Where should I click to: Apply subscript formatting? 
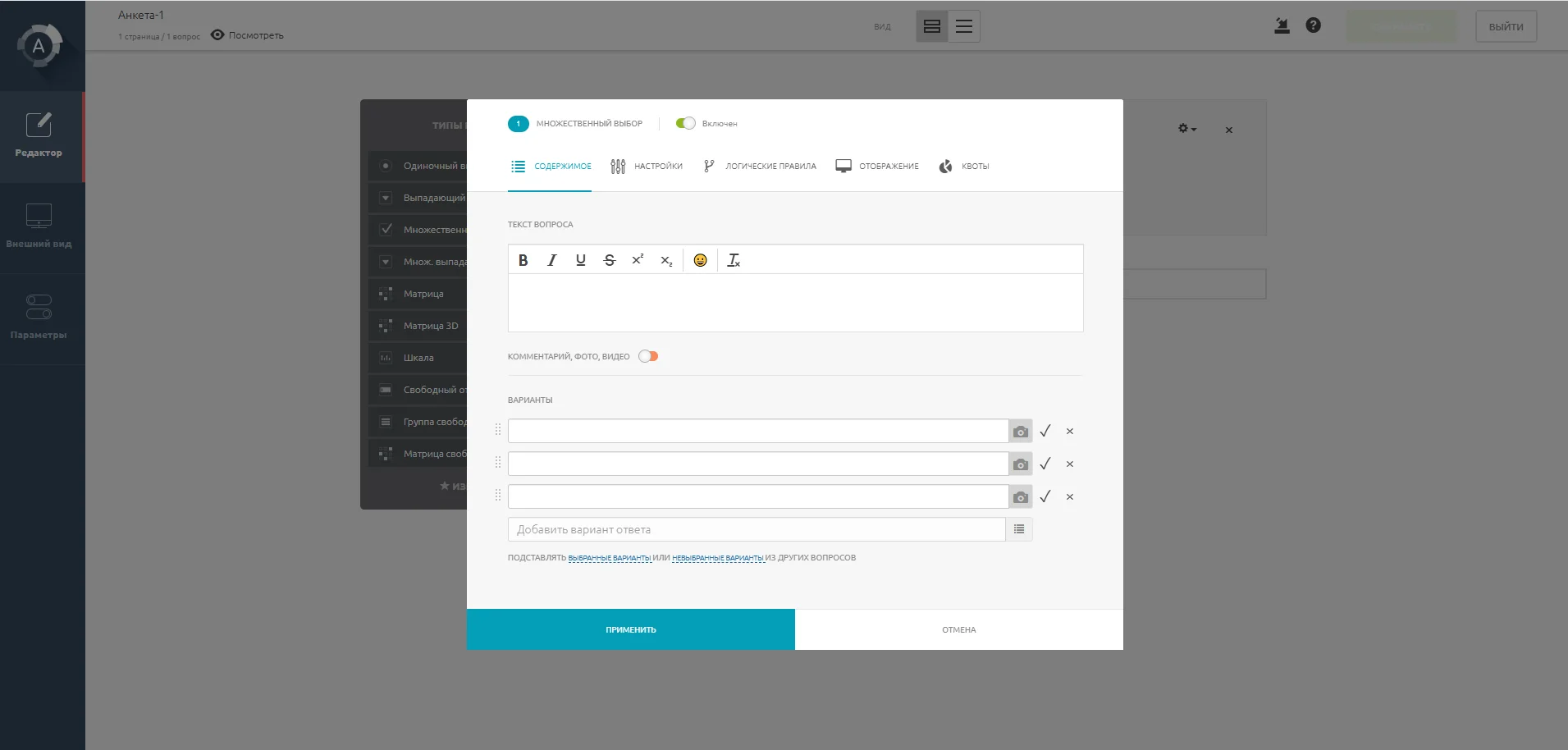coord(666,260)
